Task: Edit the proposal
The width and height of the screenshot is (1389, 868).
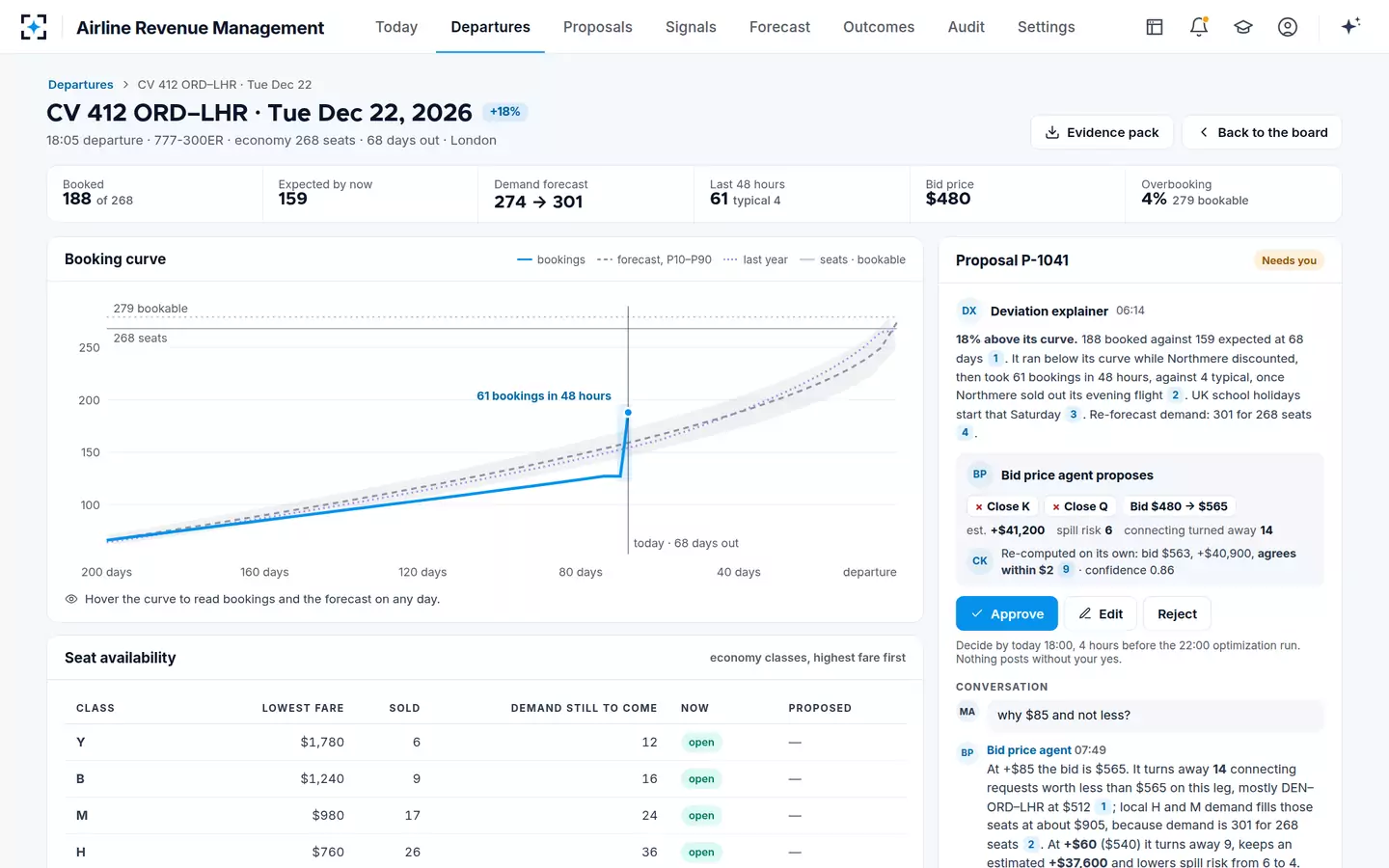Action: point(1101,613)
